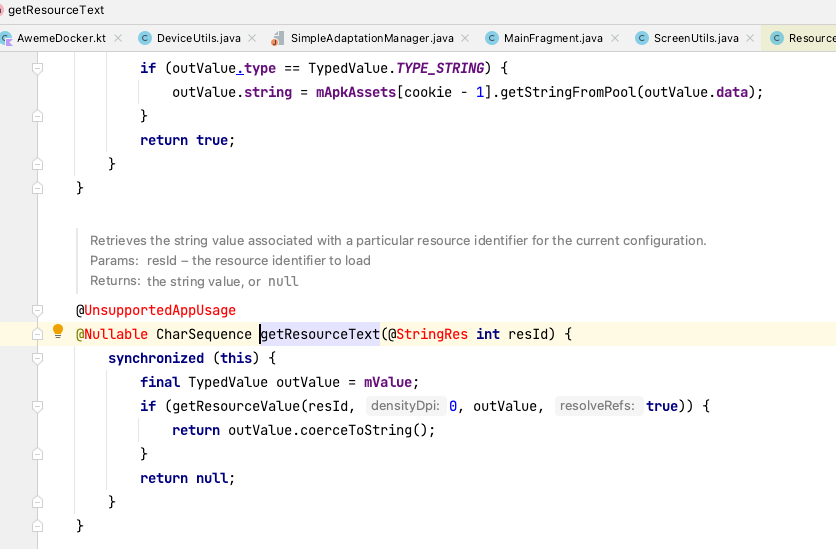Collapse the synchronized (this) block

37,357
